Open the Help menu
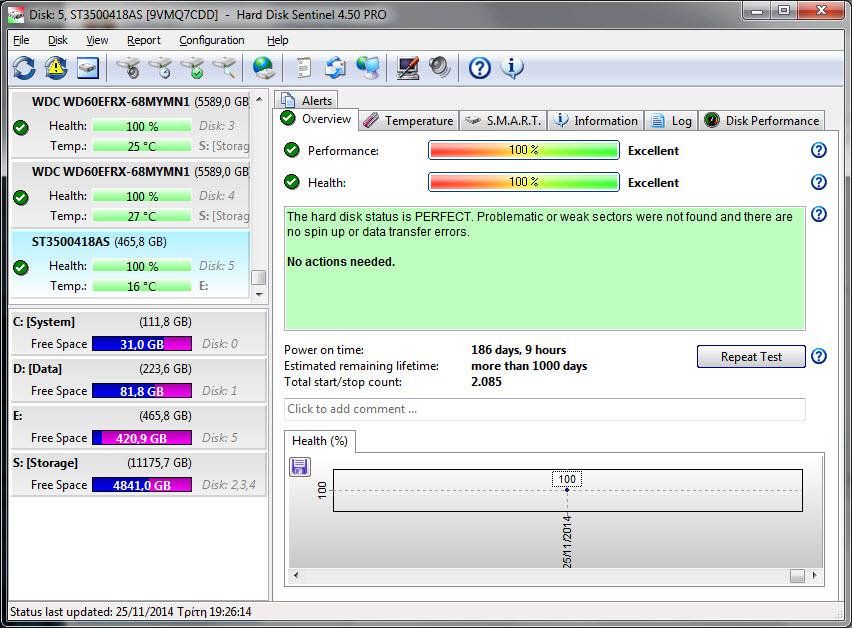Viewport: 852px width, 628px height. pyautogui.click(x=277, y=40)
